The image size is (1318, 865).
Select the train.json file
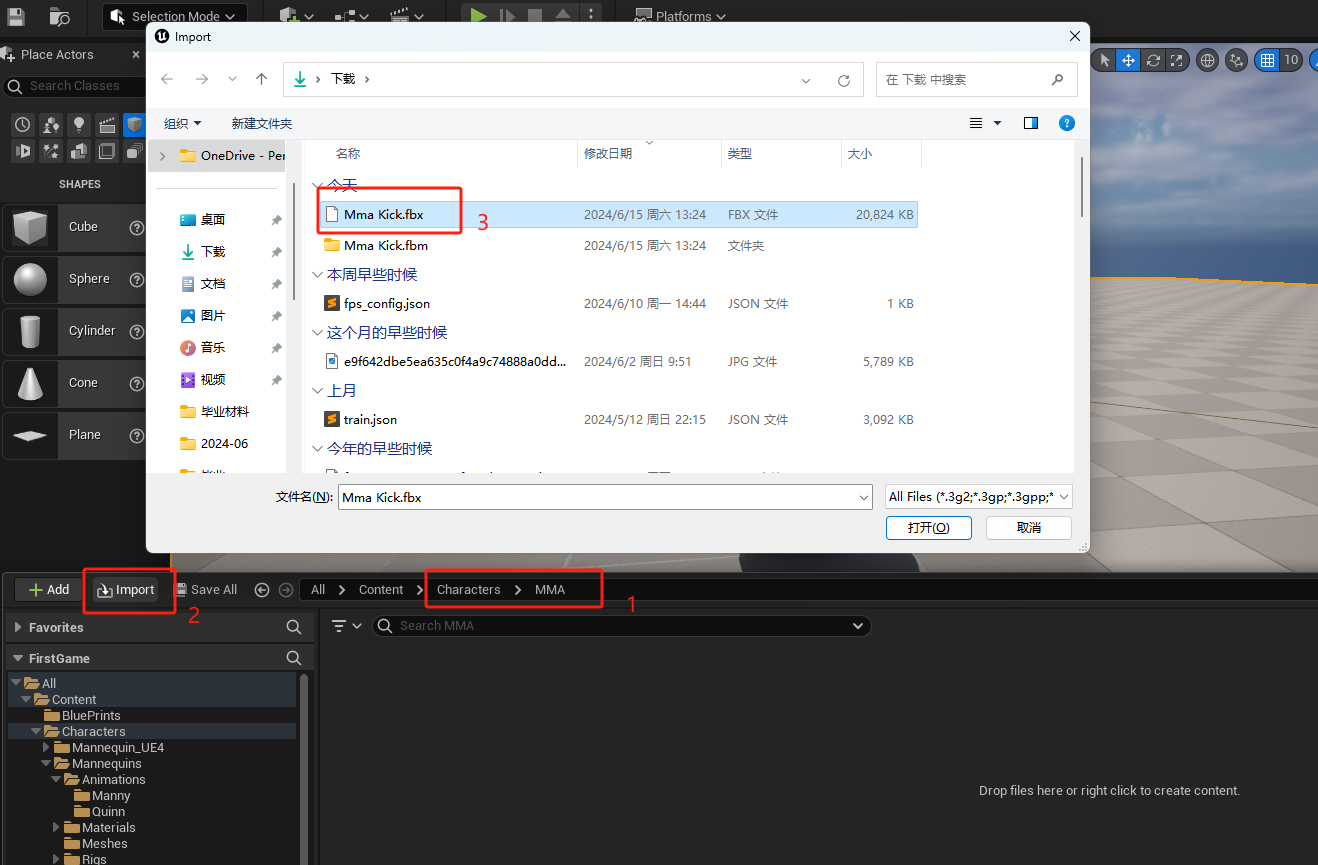[618, 420]
